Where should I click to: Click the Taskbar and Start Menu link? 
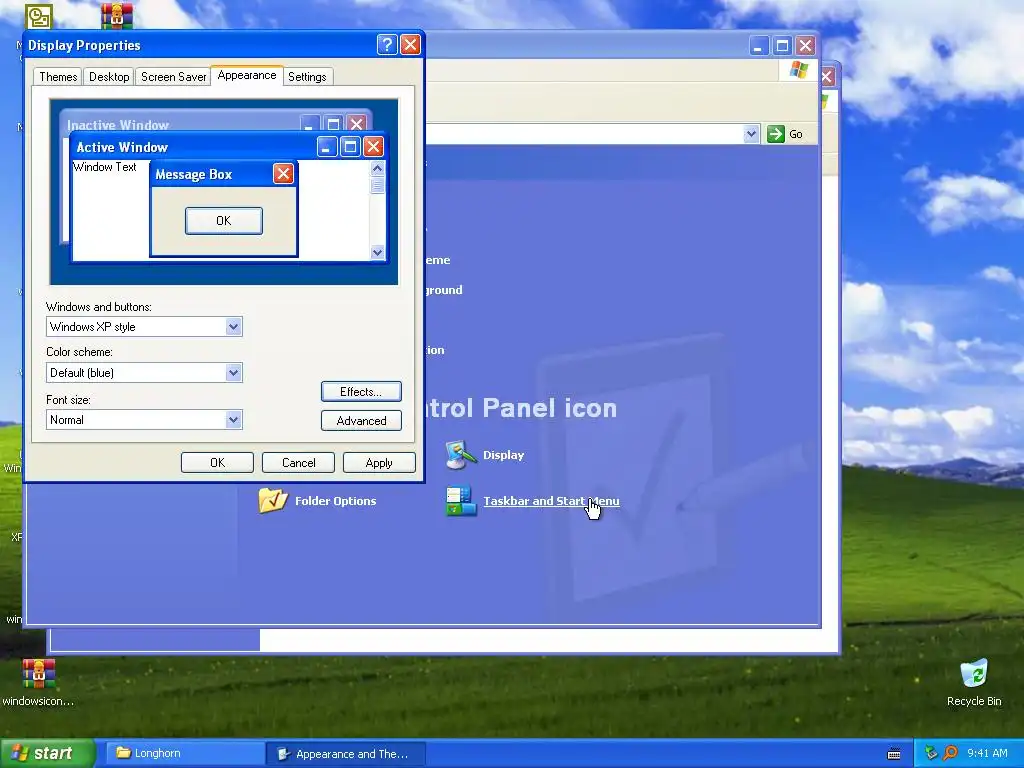551,501
